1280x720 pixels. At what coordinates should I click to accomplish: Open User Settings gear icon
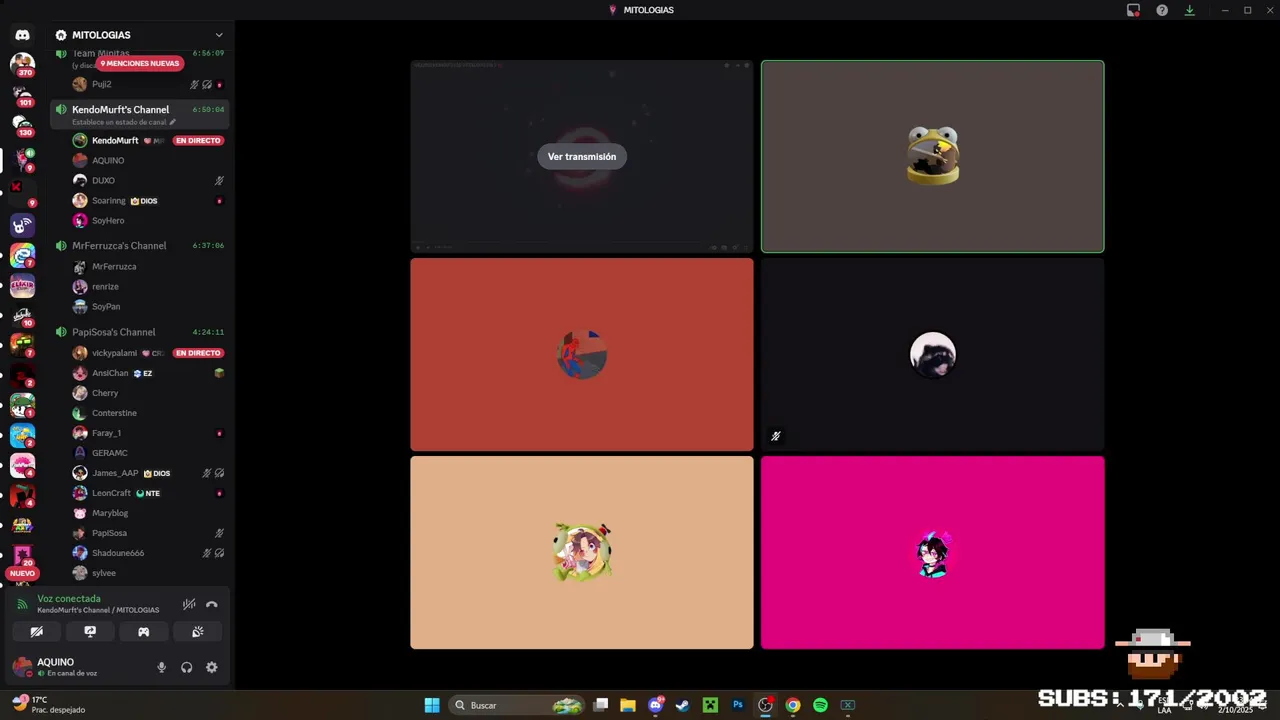point(212,667)
